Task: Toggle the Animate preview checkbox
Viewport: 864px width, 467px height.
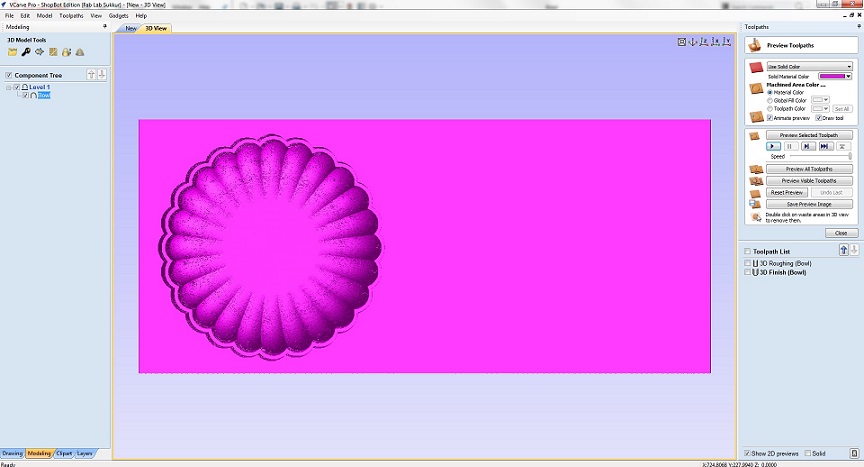Action: pos(770,118)
